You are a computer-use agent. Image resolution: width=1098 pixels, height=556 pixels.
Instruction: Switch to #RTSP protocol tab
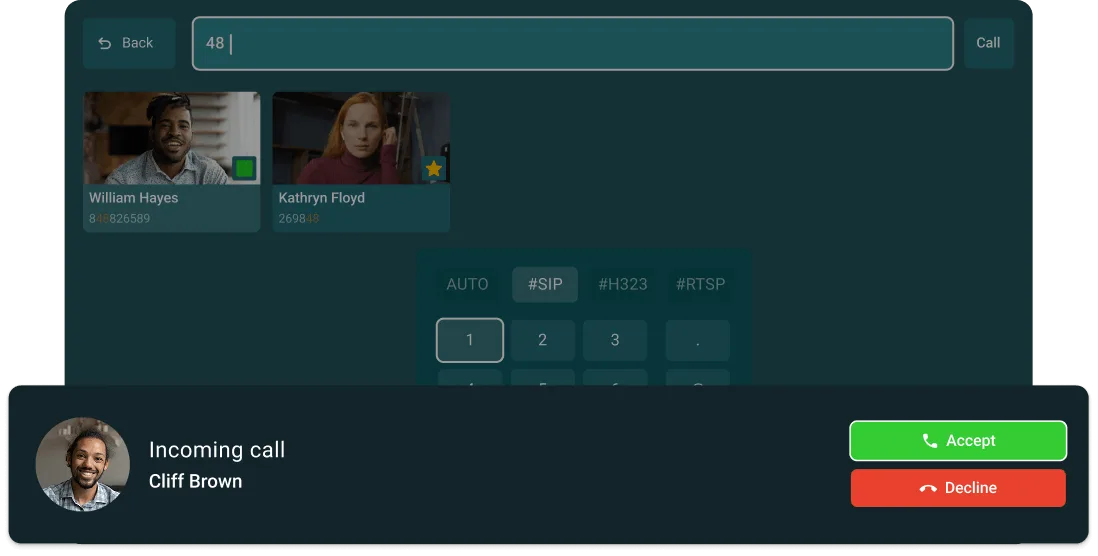pyautogui.click(x=700, y=284)
